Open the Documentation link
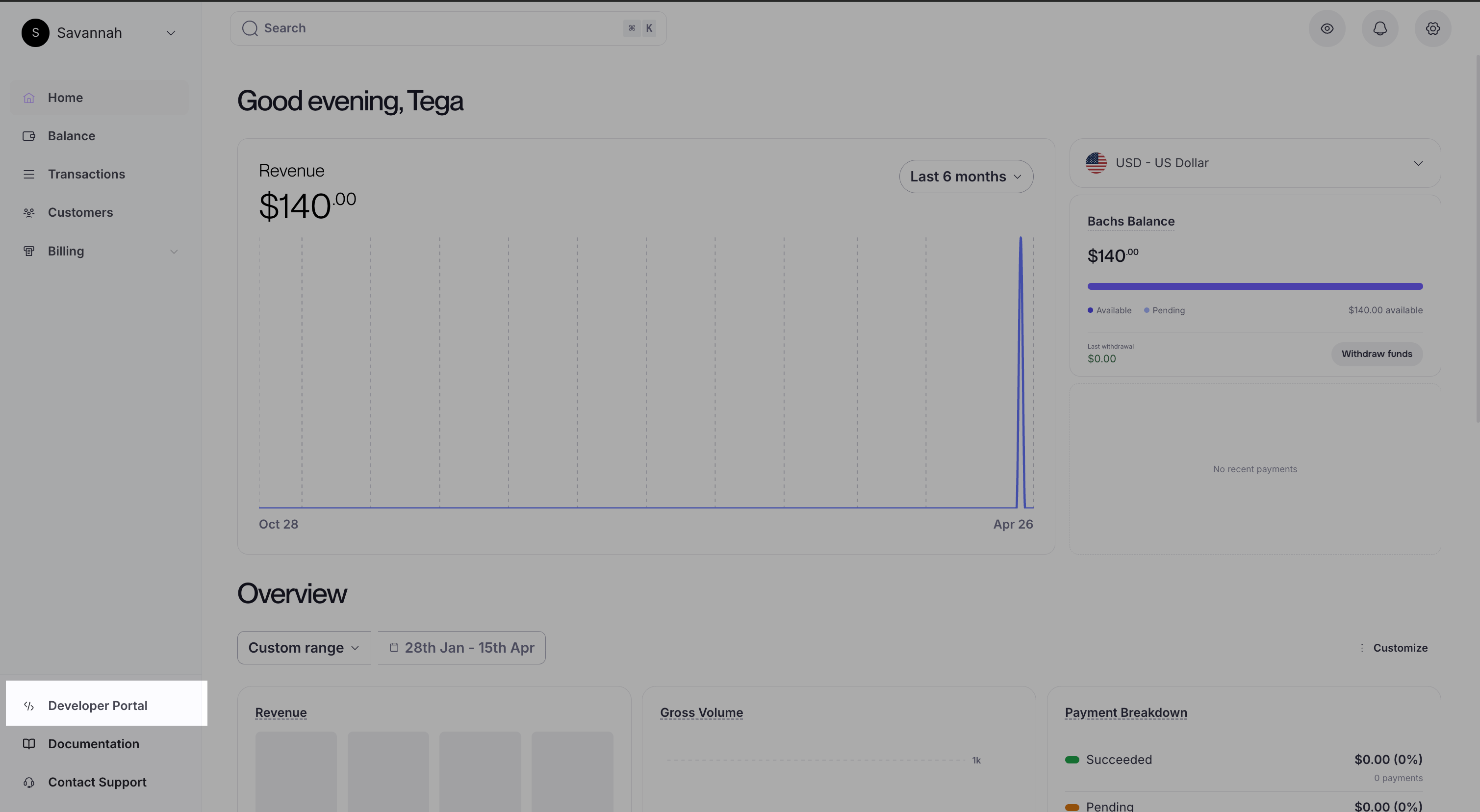Screen dimensions: 1480x812 click(100, 744)
